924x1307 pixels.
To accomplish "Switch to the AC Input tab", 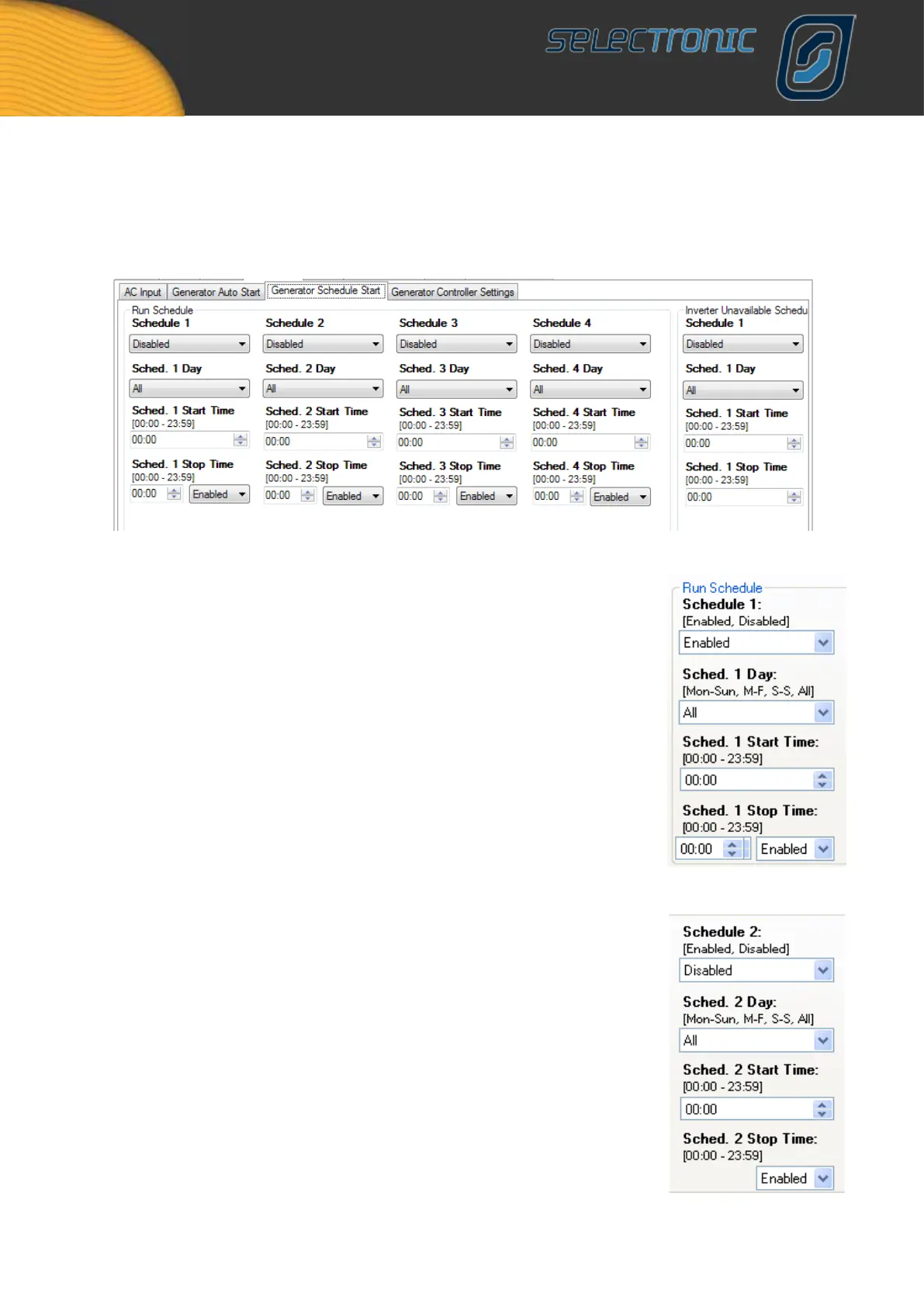I will [143, 293].
